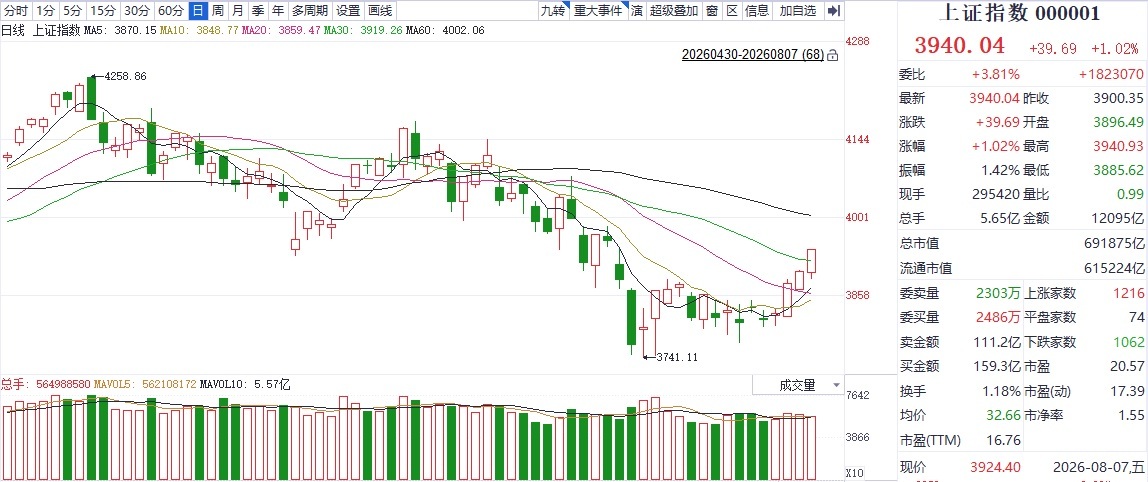The image size is (1148, 482).
Task: Open the 多周期 multi-period view
Action: [x=310, y=10]
